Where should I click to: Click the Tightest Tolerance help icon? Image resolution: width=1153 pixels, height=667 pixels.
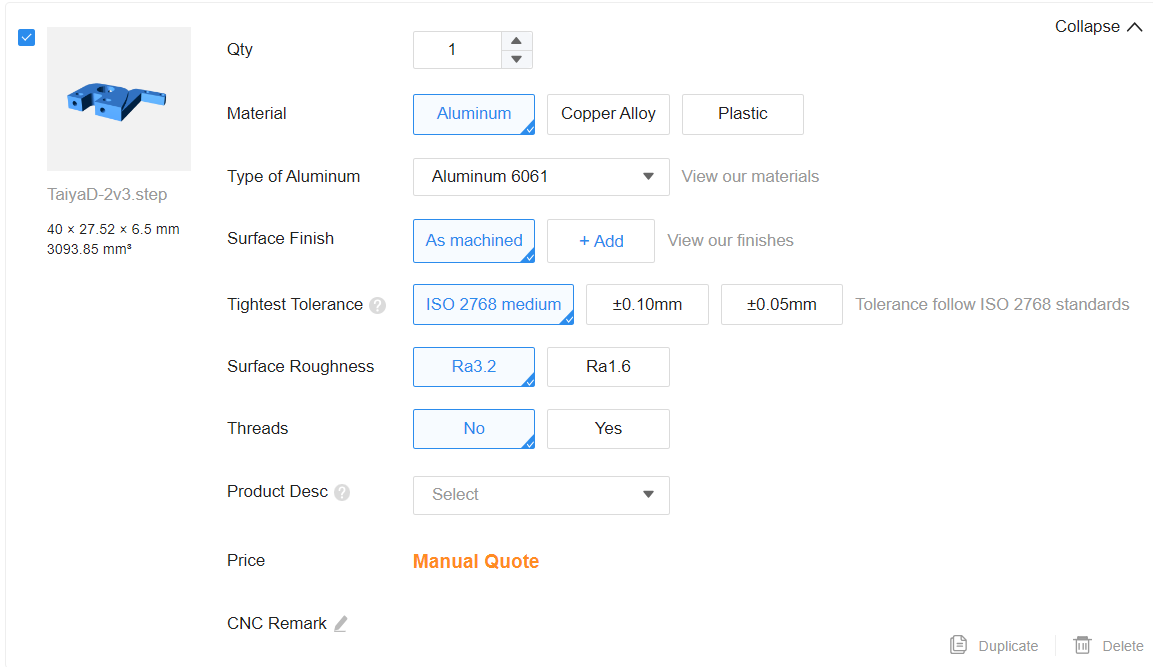click(377, 306)
